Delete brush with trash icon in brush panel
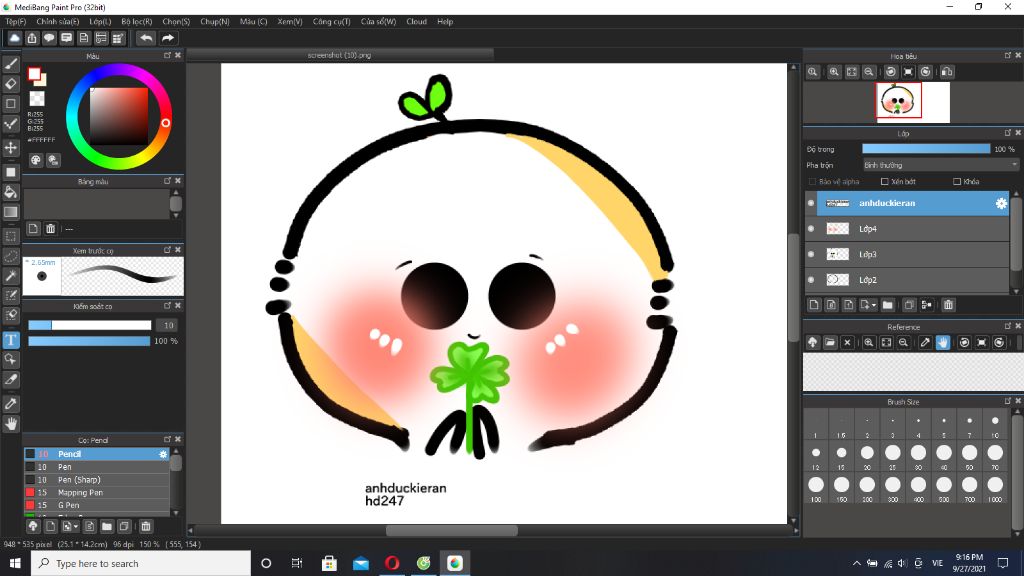This screenshot has height=576, width=1024. click(146, 526)
